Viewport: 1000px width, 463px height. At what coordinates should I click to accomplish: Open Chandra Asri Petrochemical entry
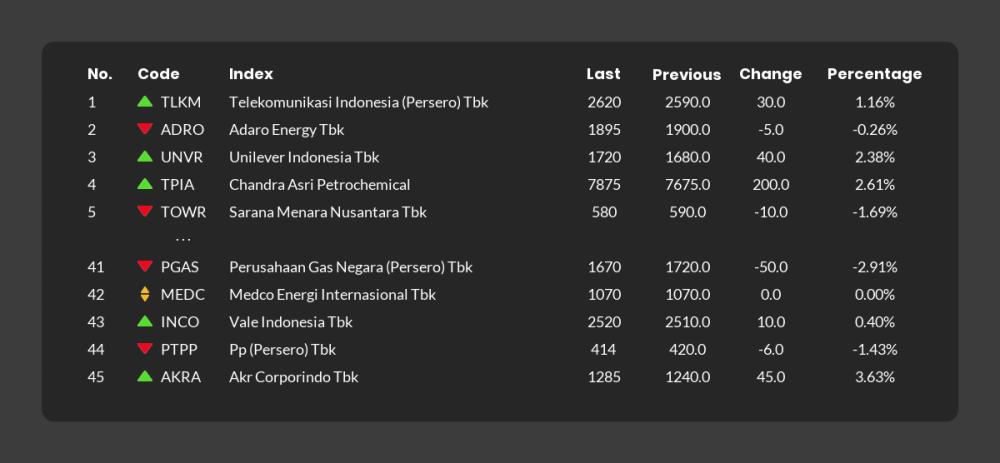(319, 185)
